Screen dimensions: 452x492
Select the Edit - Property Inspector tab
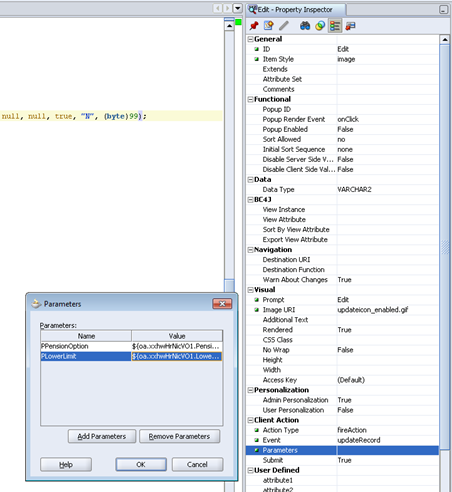click(296, 10)
